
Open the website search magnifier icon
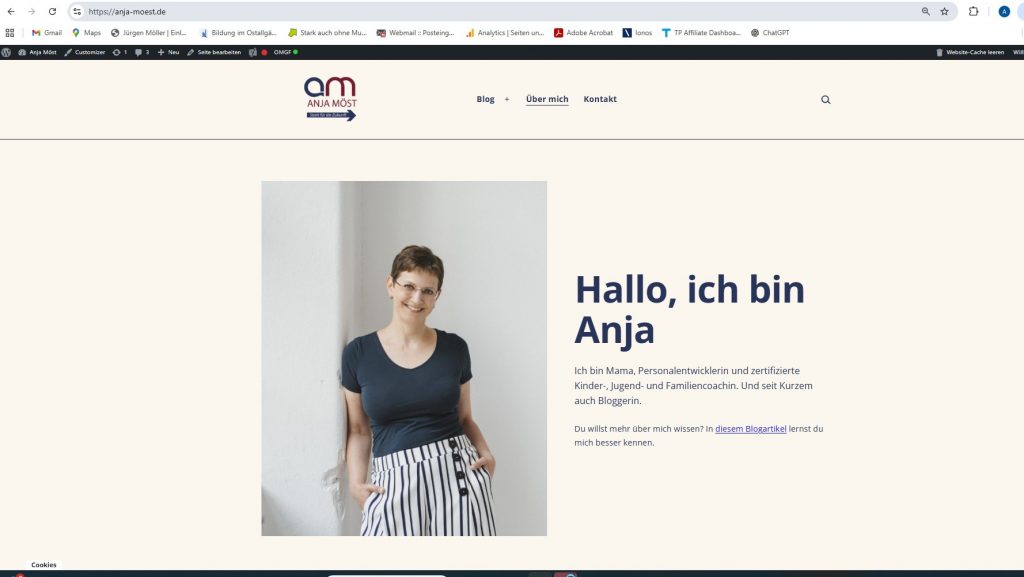click(825, 100)
